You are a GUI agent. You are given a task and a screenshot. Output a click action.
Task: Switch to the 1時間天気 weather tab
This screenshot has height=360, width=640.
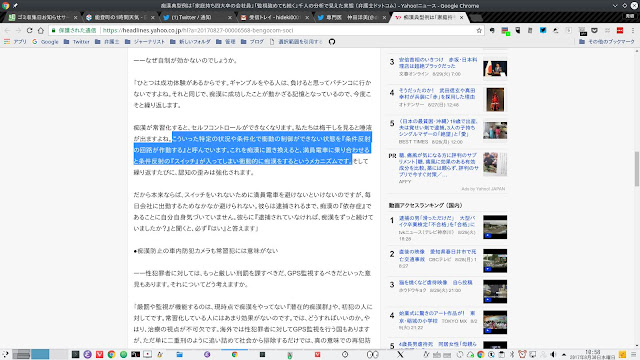pyautogui.click(x=119, y=18)
